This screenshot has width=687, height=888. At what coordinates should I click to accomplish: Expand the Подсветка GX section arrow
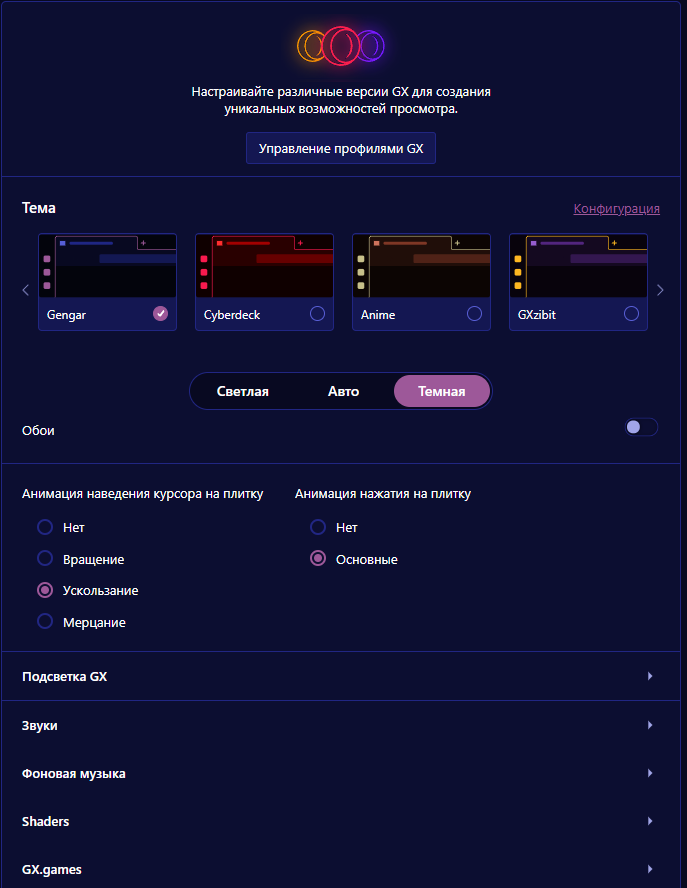[650, 676]
